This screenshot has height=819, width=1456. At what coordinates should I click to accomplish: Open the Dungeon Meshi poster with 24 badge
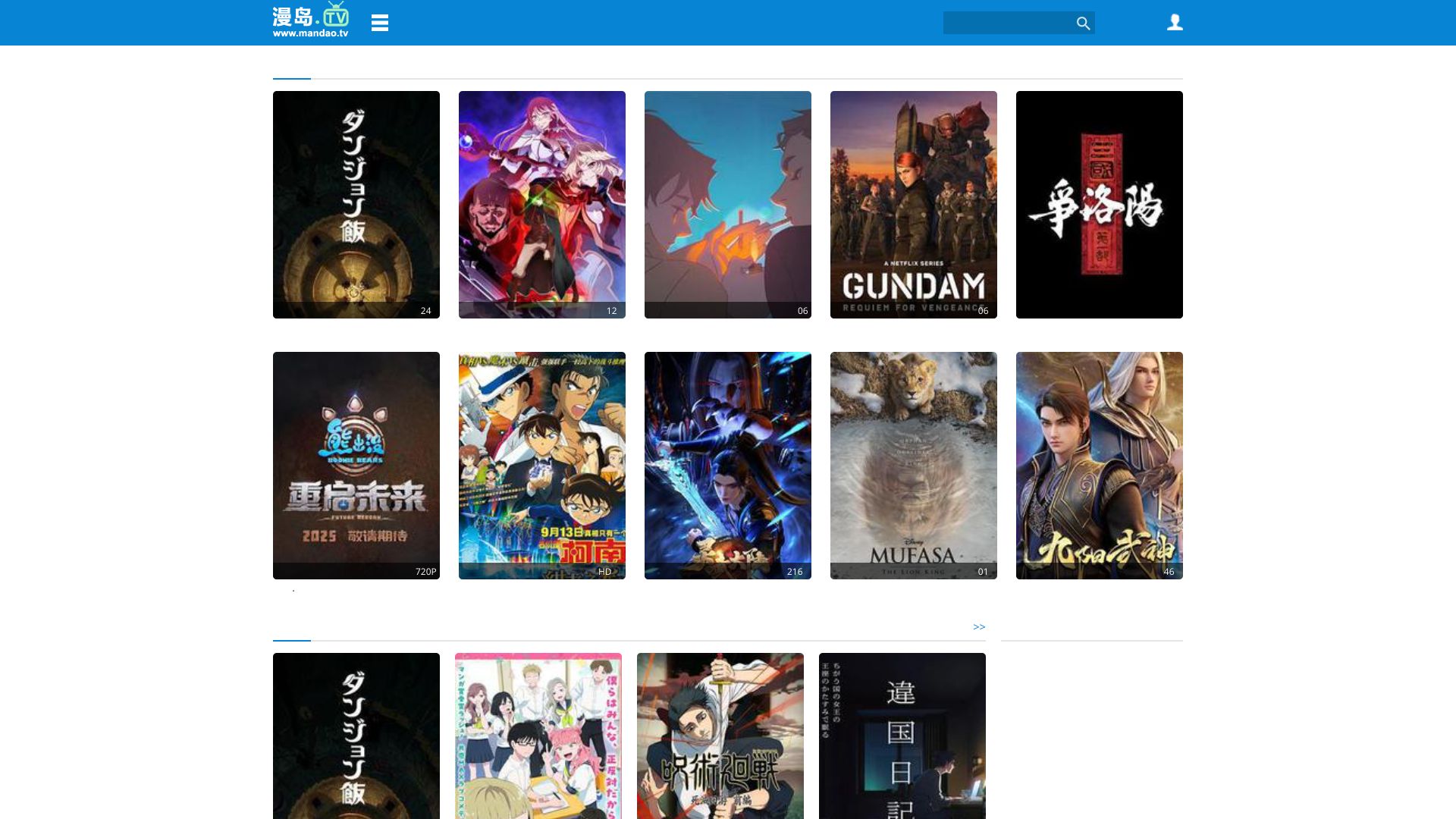[356, 205]
